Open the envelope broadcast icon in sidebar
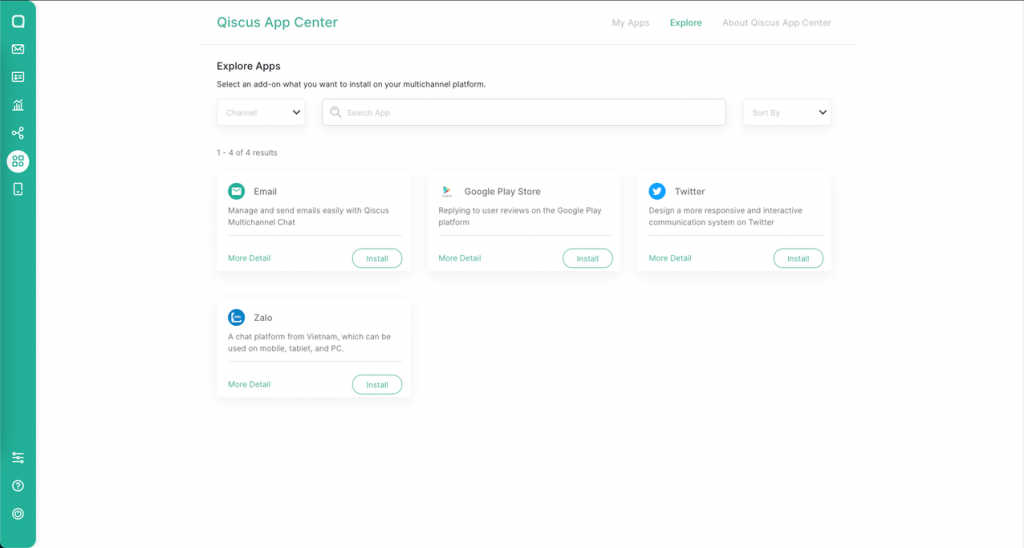 (18, 49)
